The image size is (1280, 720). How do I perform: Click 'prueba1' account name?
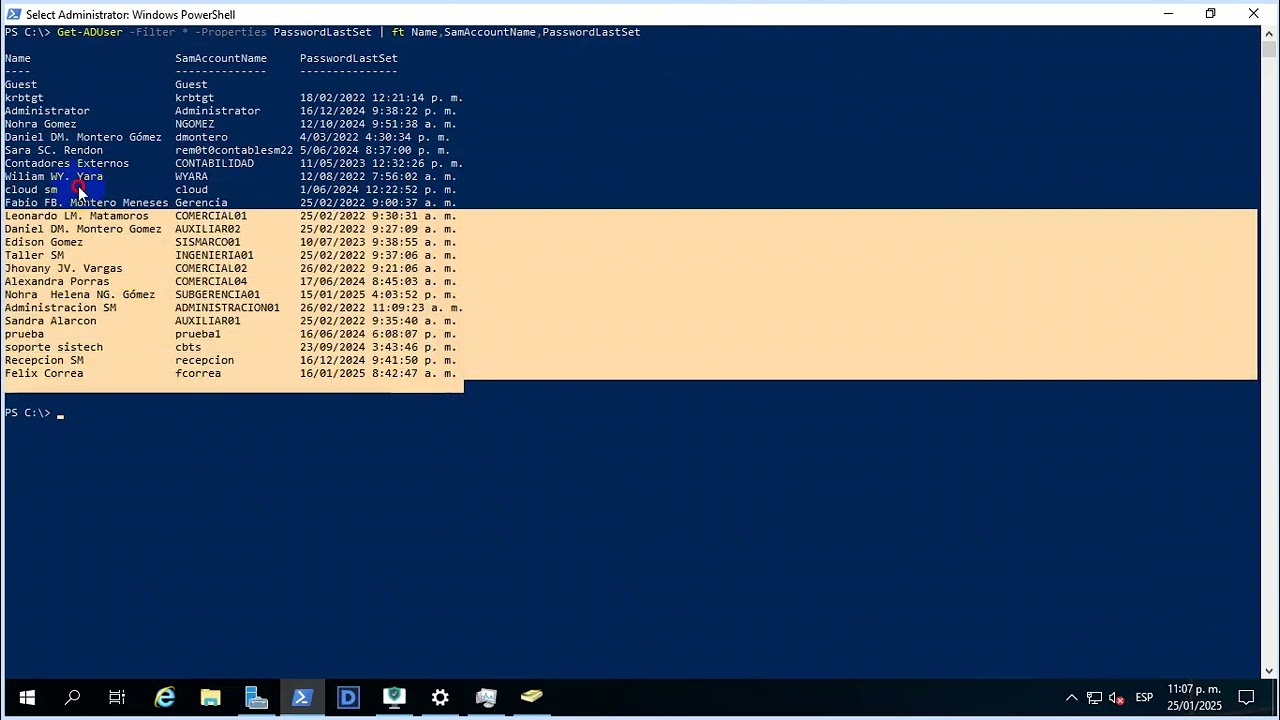[x=198, y=334]
